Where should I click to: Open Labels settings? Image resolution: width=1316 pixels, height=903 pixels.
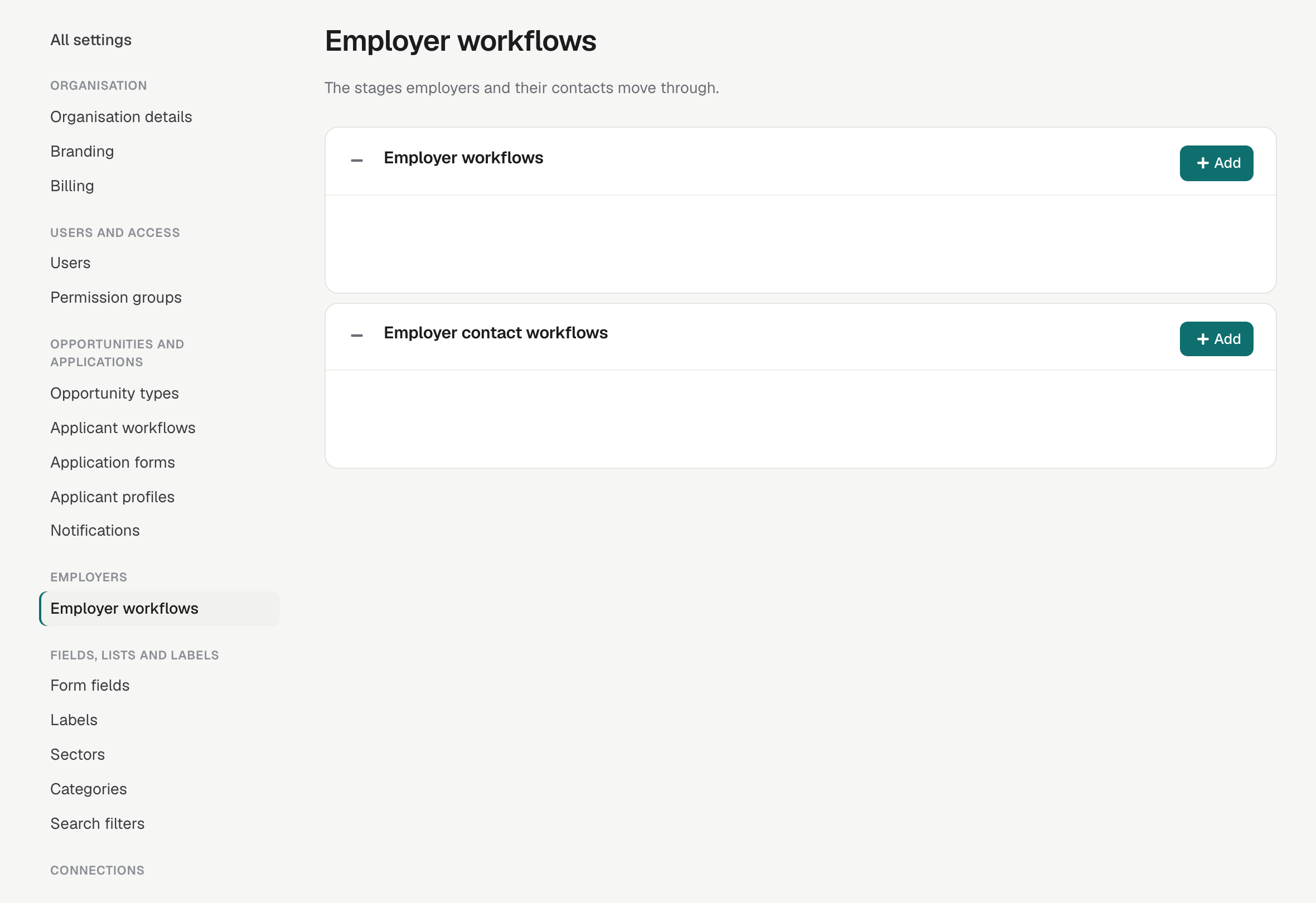pyautogui.click(x=74, y=720)
